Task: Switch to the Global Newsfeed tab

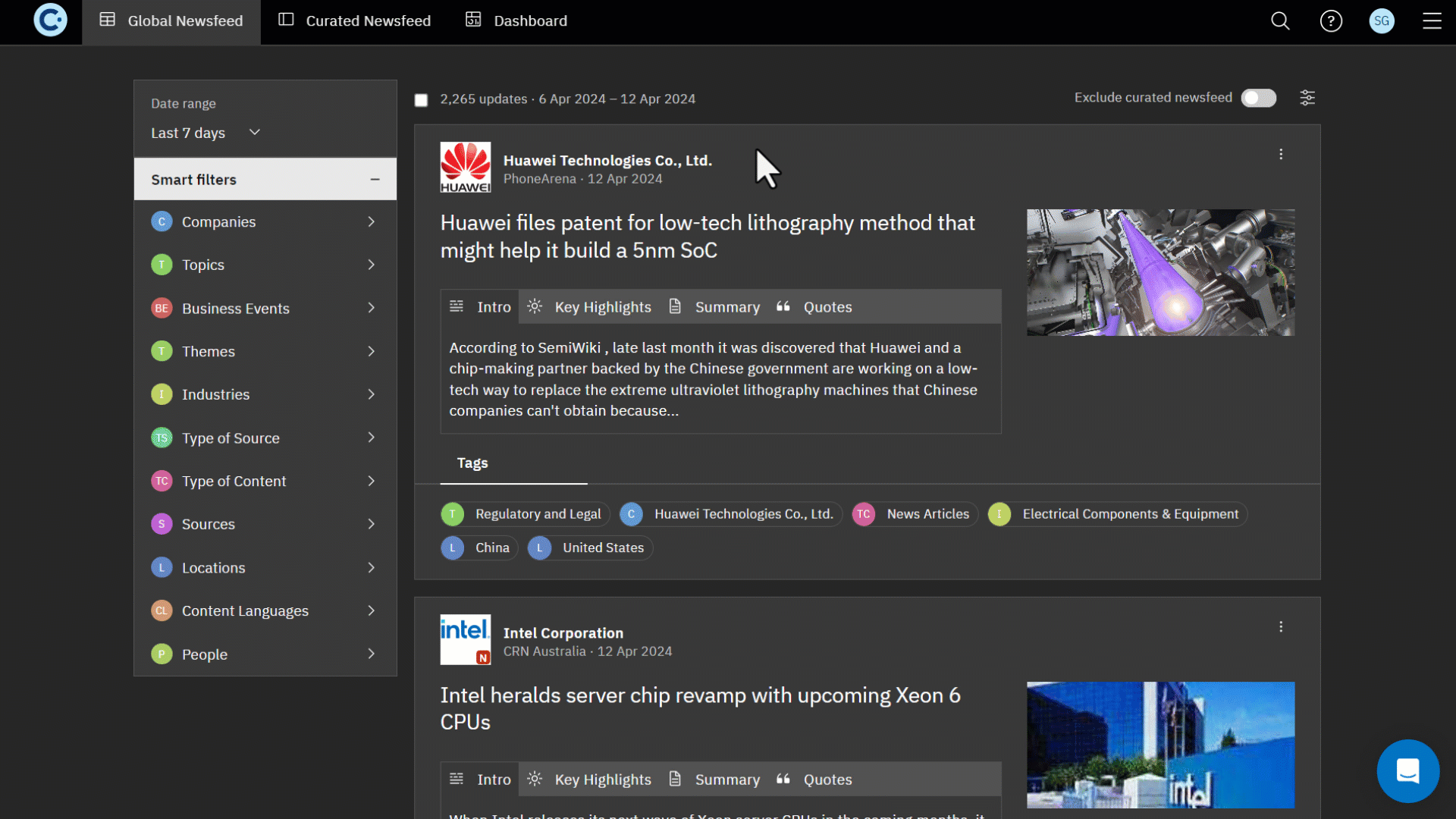Action: click(x=171, y=21)
